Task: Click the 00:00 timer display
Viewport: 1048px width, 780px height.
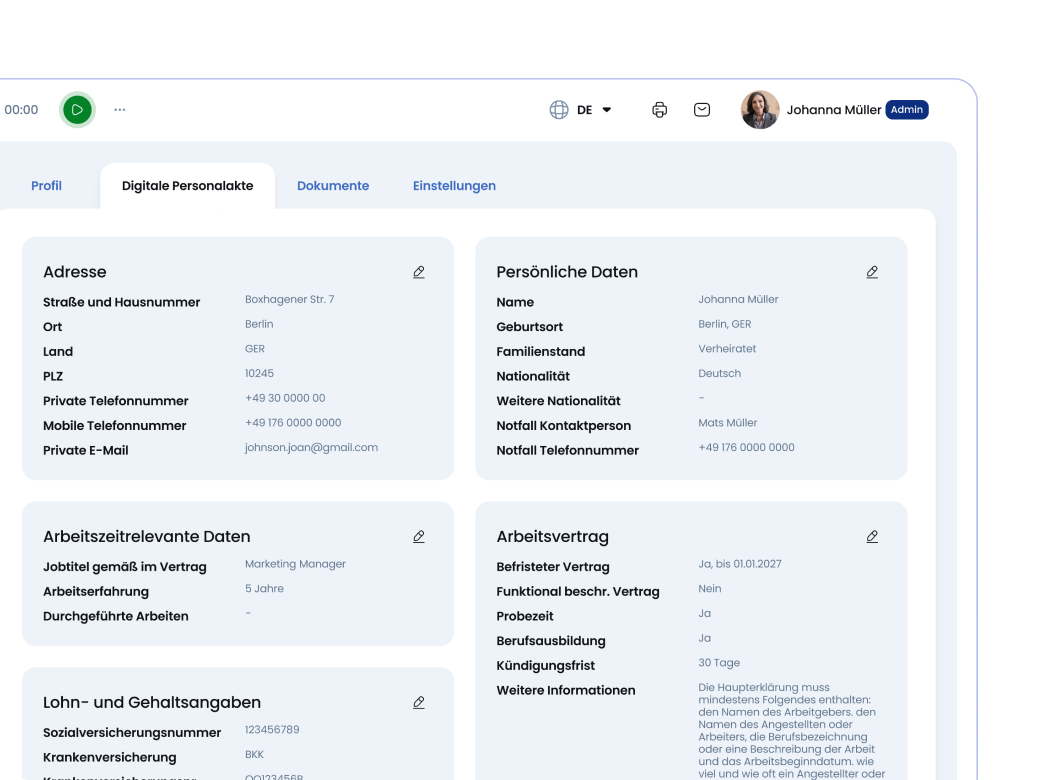Action: (x=21, y=110)
